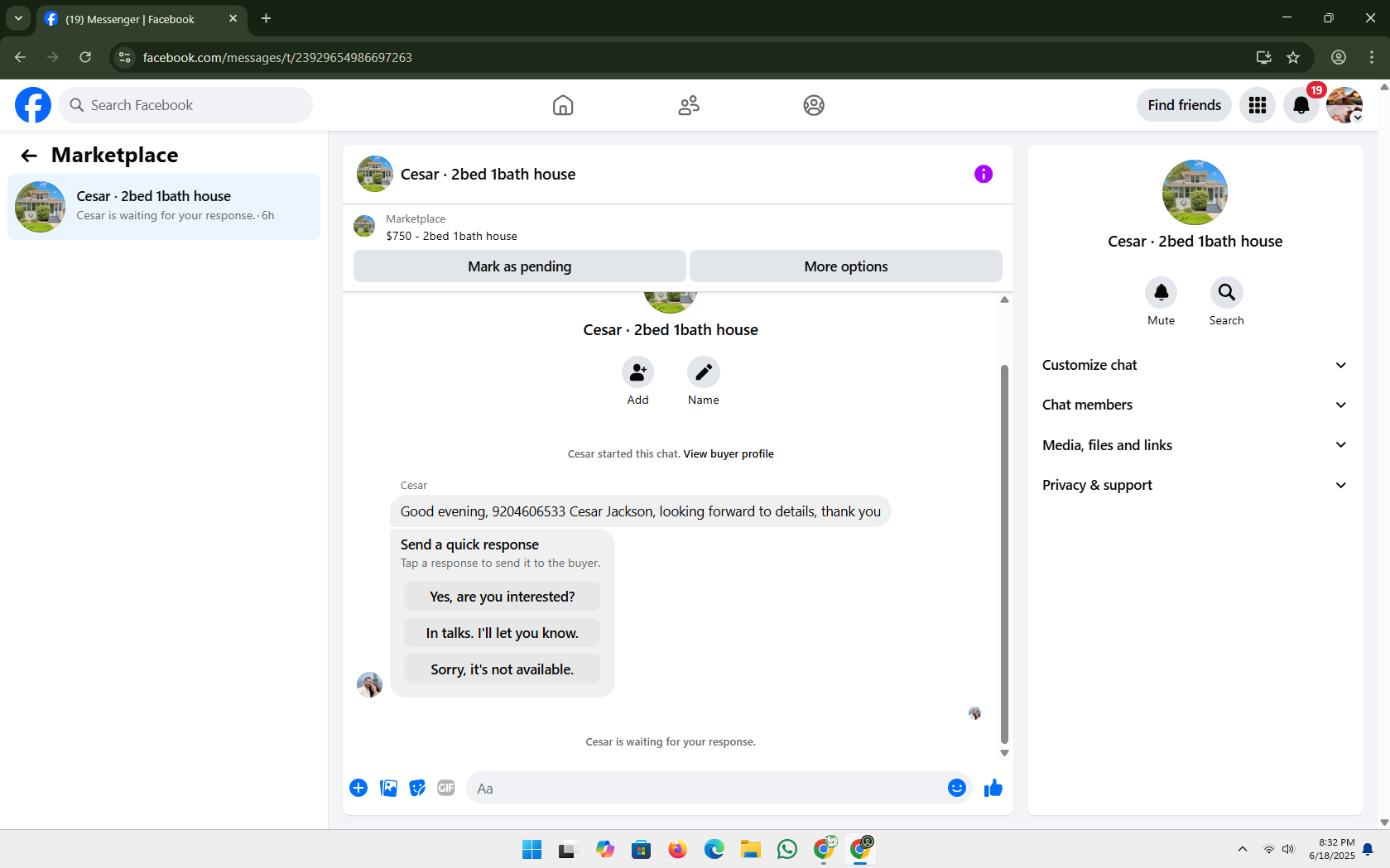
Task: Click the Aa message input field
Action: tap(707, 789)
